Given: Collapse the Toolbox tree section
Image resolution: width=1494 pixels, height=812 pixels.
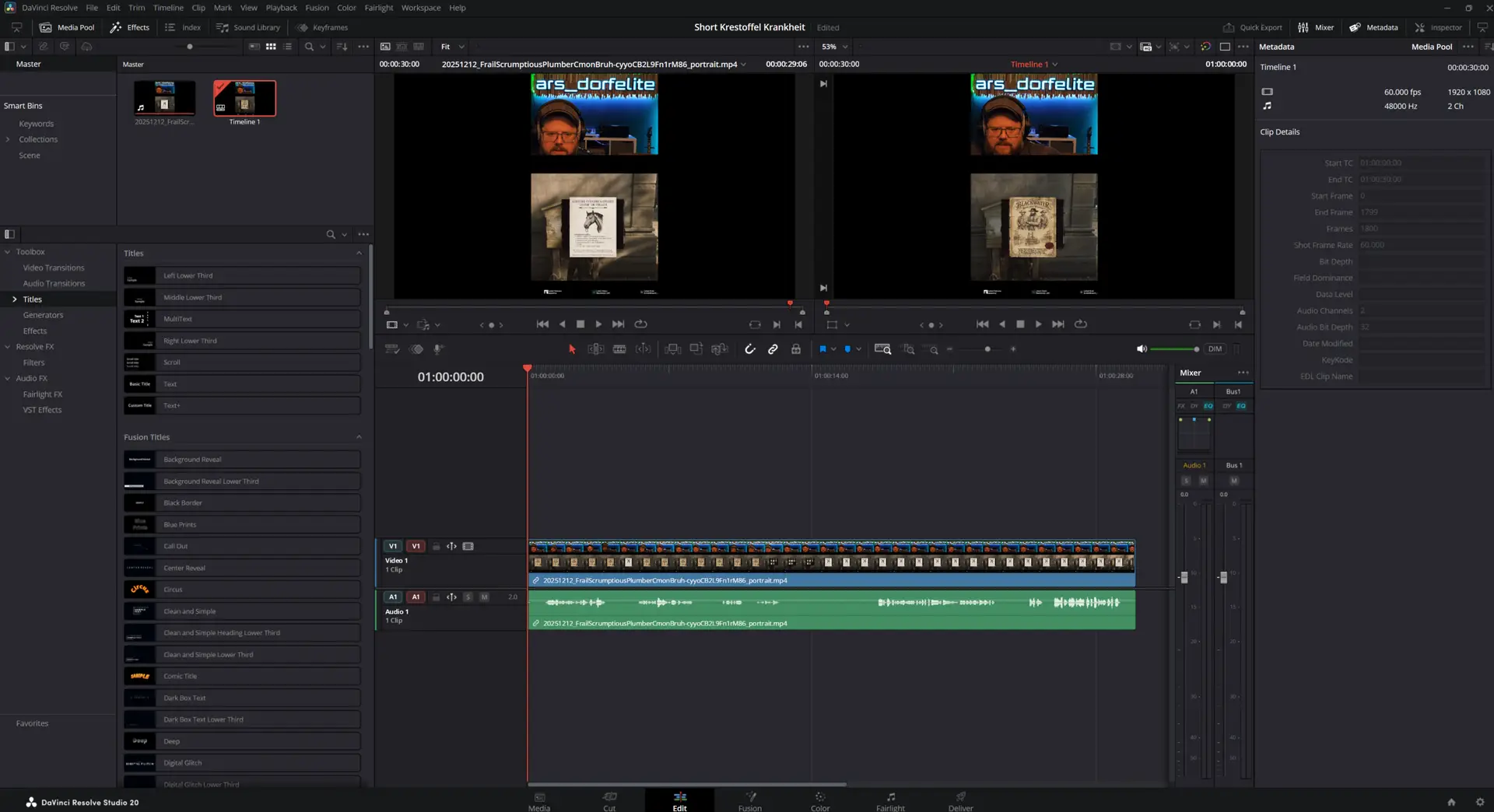Looking at the screenshot, I should tap(8, 252).
